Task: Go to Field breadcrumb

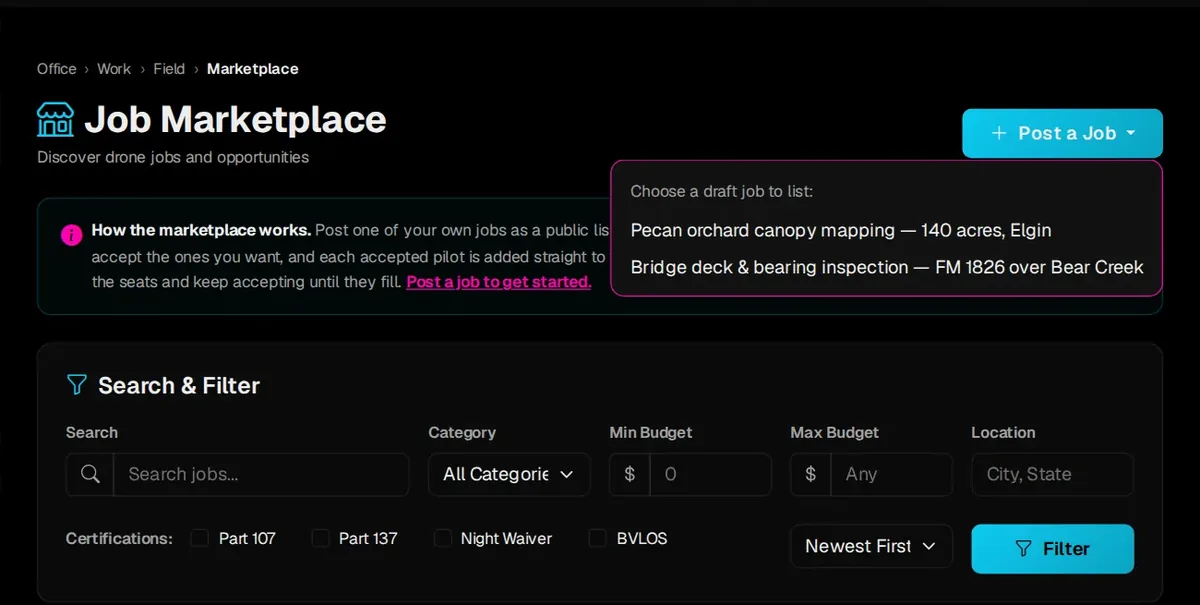Action: point(169,69)
